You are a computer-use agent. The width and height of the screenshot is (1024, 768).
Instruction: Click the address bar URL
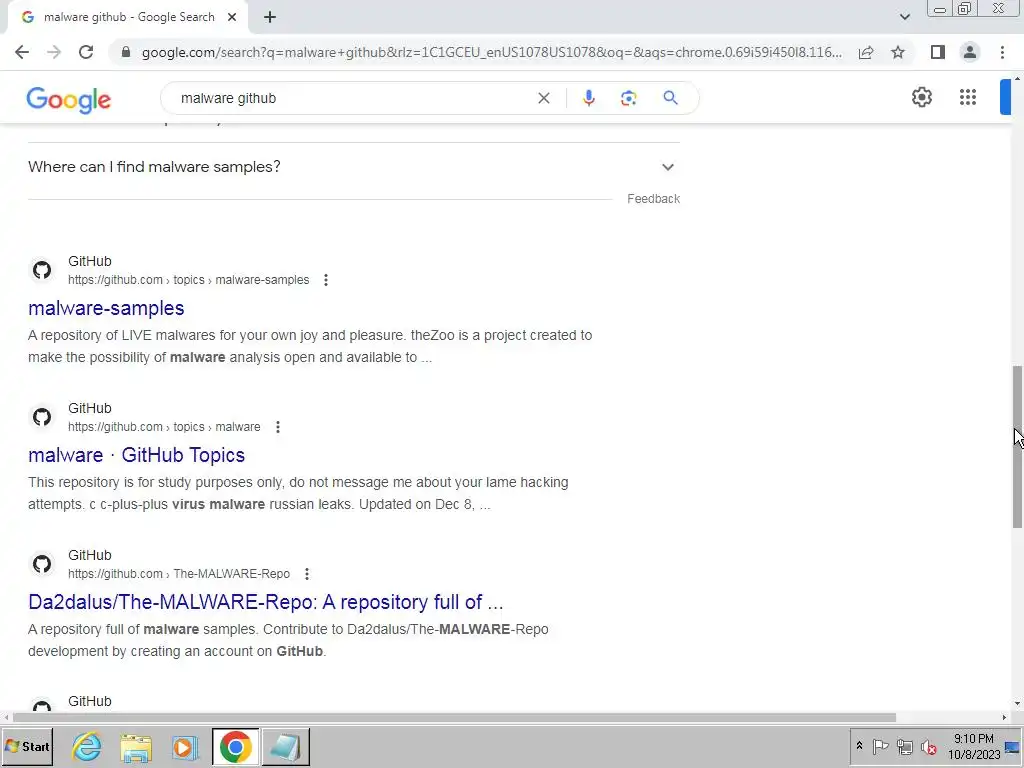pos(491,52)
